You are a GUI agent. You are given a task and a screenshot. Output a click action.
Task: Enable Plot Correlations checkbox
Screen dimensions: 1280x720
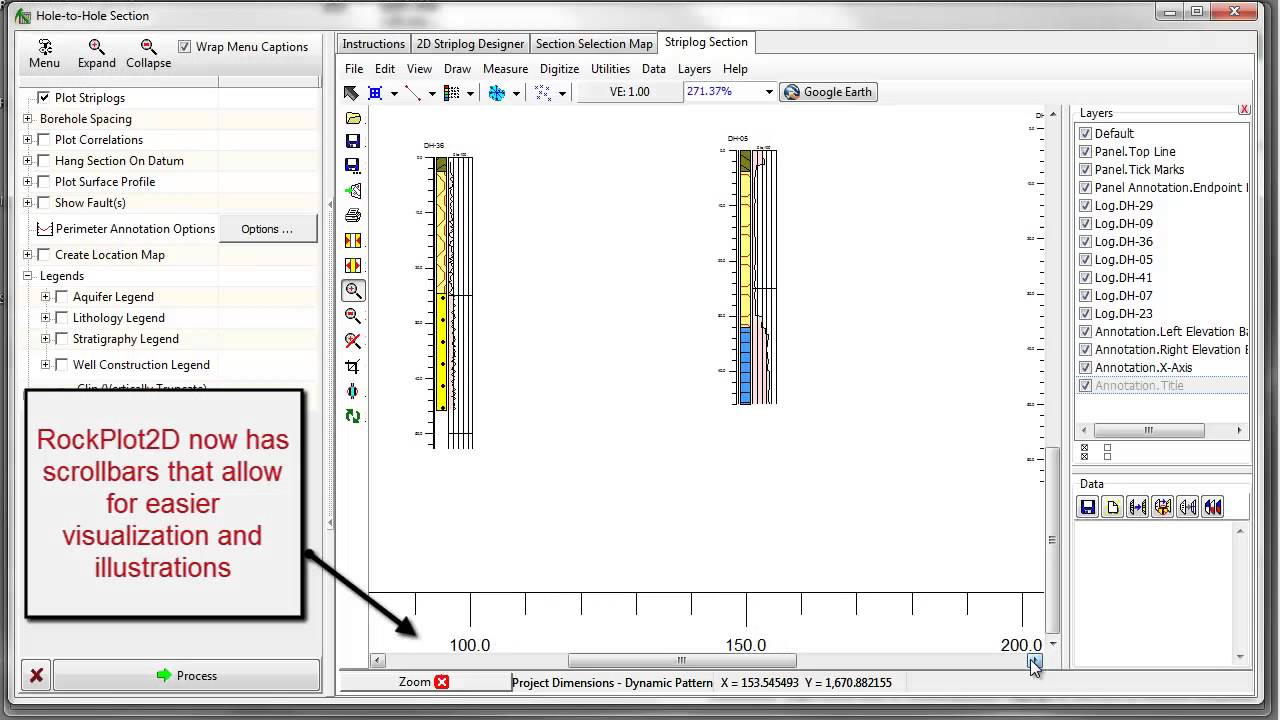tap(44, 140)
